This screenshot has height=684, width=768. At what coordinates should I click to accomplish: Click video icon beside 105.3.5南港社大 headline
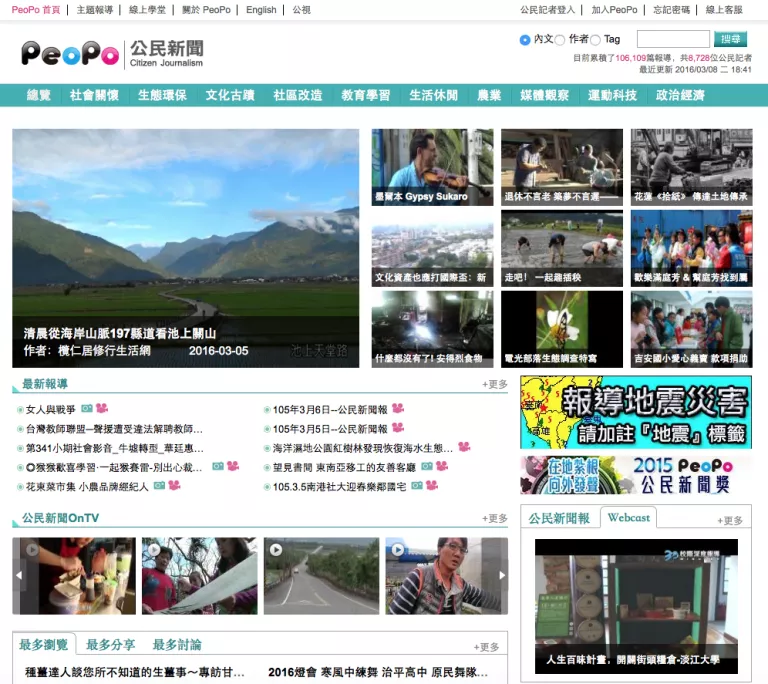432,486
